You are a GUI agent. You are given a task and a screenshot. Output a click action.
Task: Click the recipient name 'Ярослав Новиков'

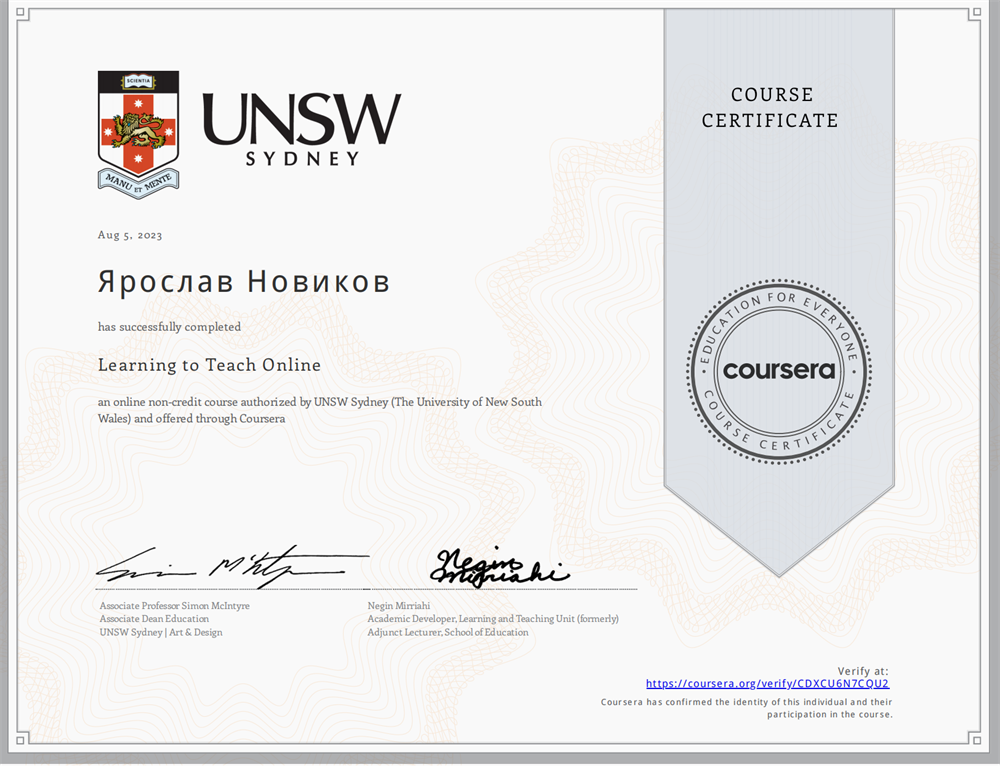click(x=244, y=281)
